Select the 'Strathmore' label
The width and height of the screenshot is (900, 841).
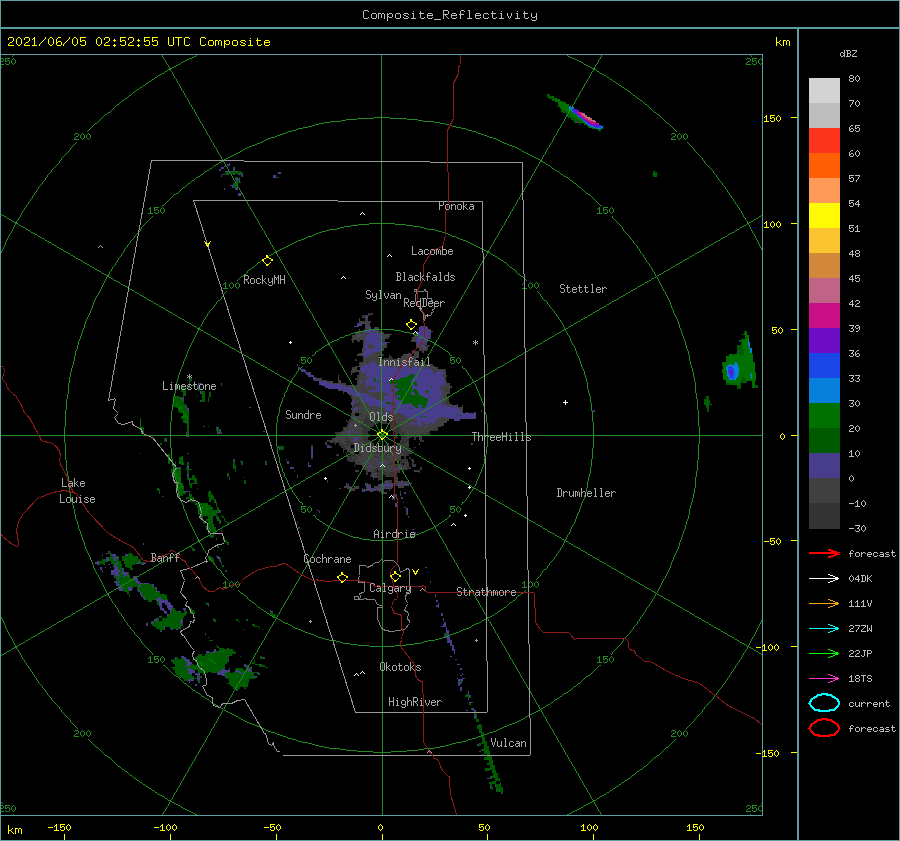(x=486, y=592)
